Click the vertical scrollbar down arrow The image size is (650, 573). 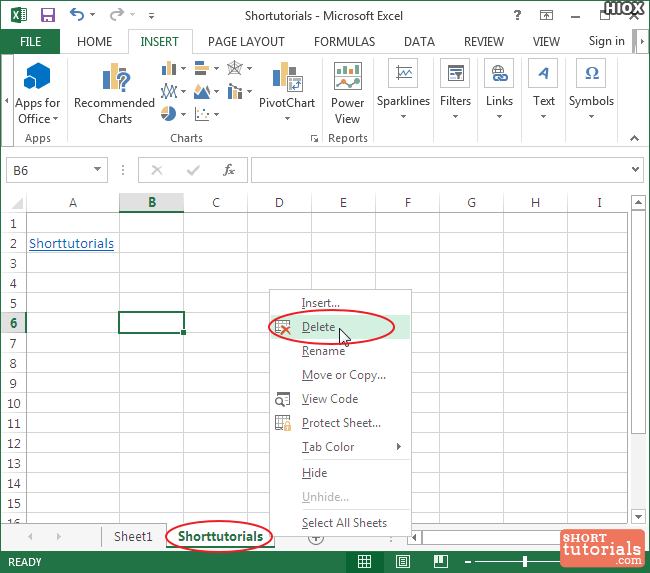point(638,516)
